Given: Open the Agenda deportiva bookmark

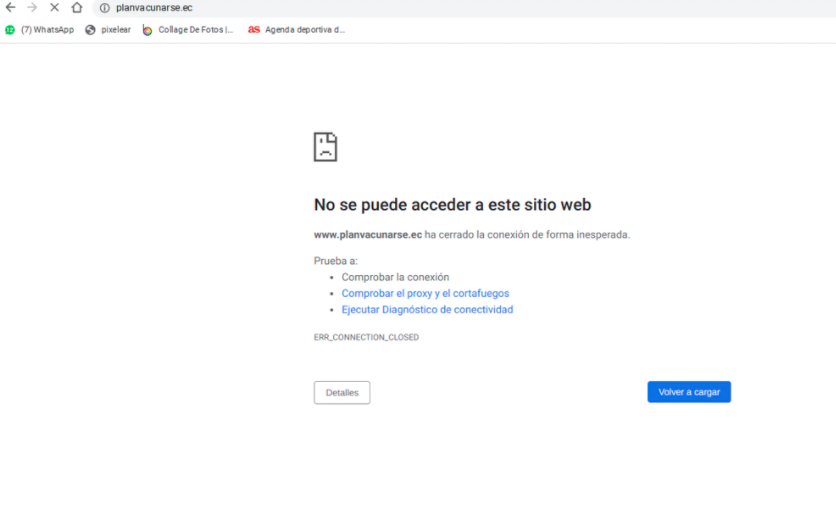Looking at the screenshot, I should [x=297, y=30].
